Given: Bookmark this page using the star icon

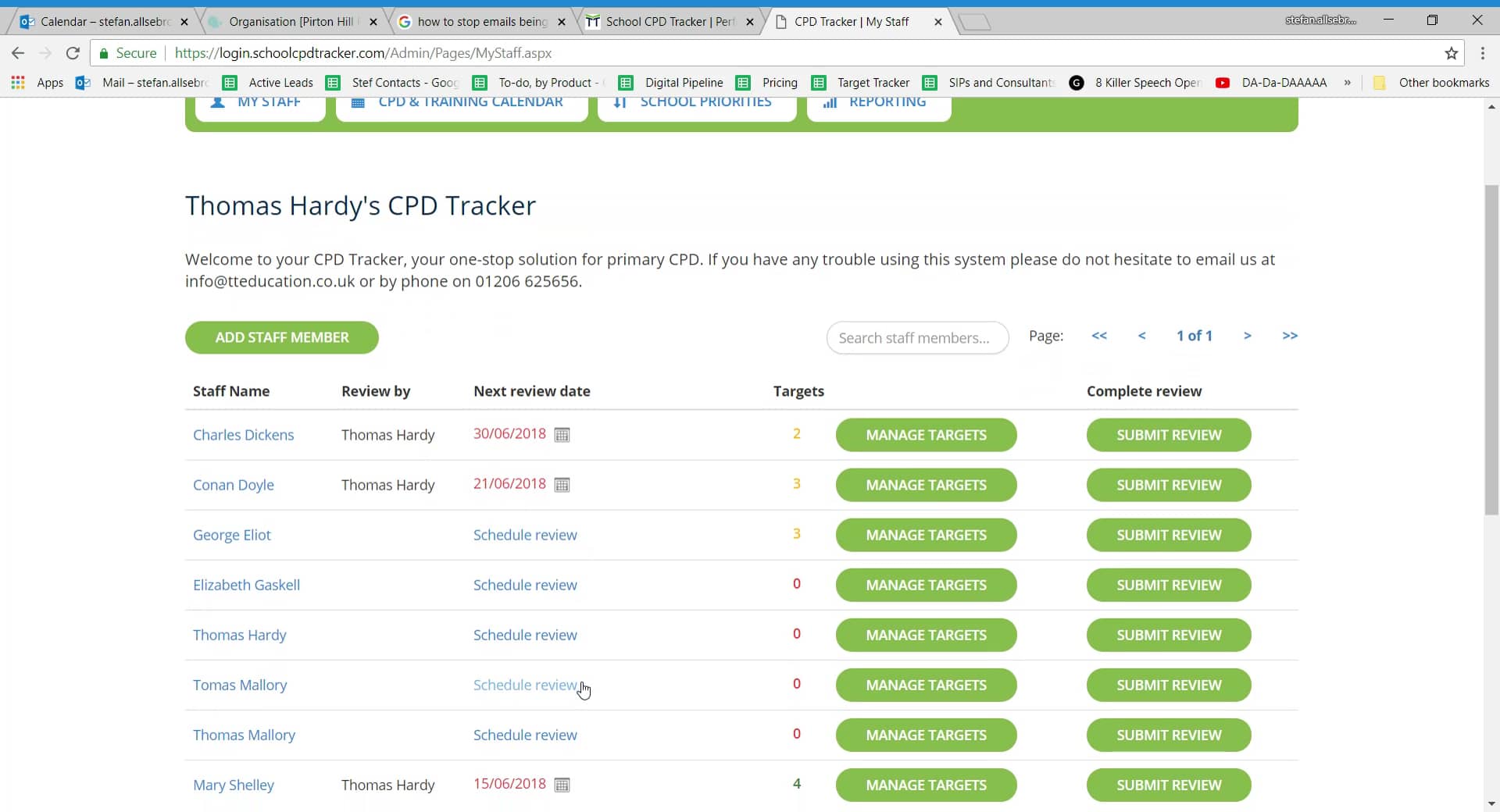Looking at the screenshot, I should (x=1452, y=52).
